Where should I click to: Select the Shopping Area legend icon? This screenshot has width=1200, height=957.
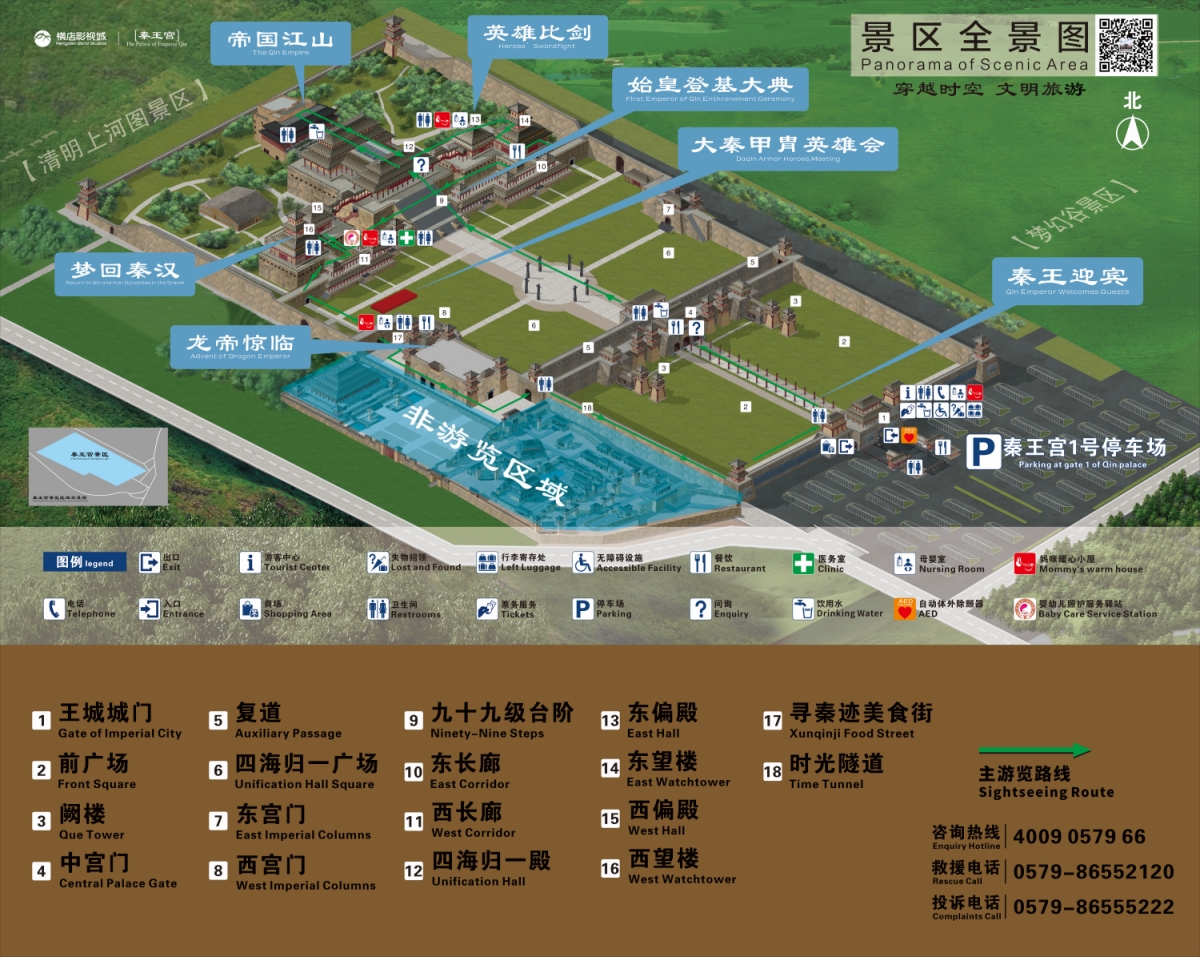coord(250,608)
